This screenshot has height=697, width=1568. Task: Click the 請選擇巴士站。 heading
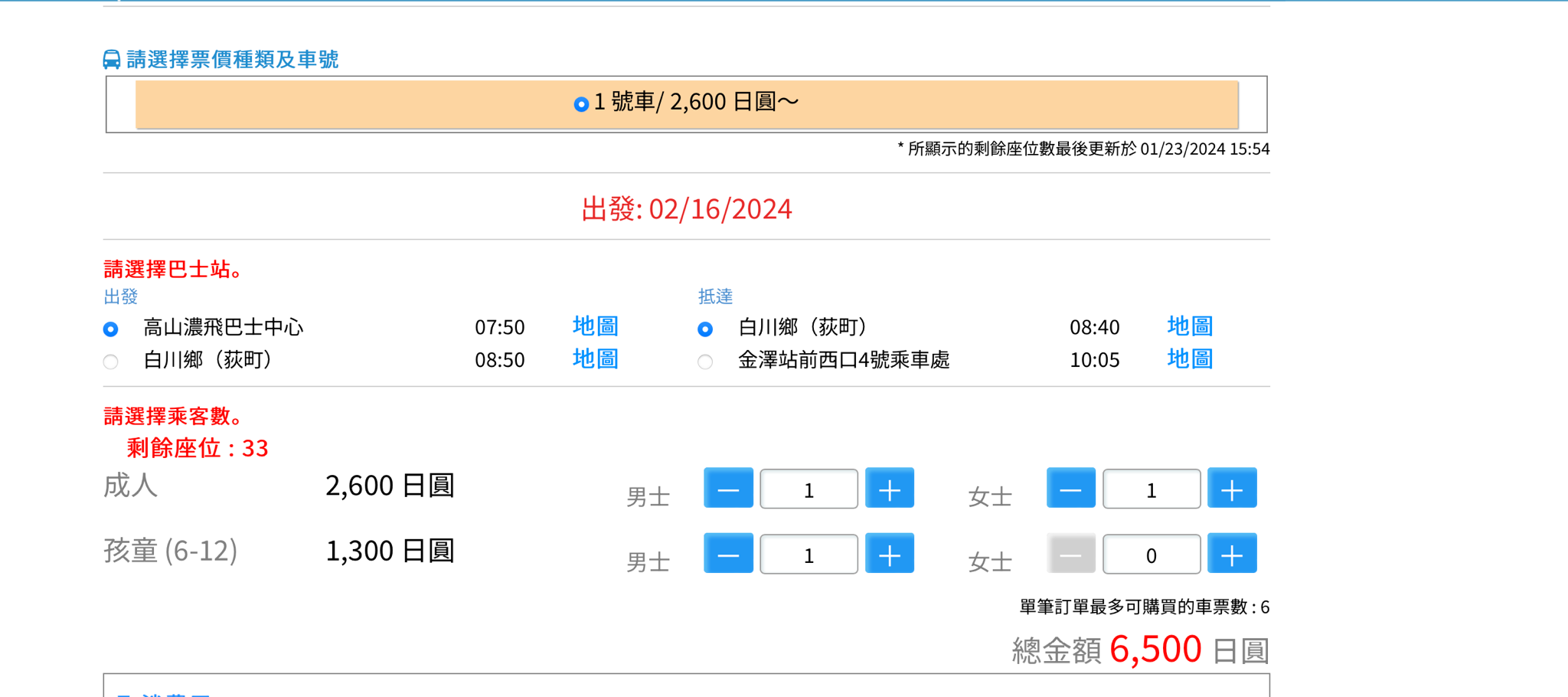click(175, 270)
